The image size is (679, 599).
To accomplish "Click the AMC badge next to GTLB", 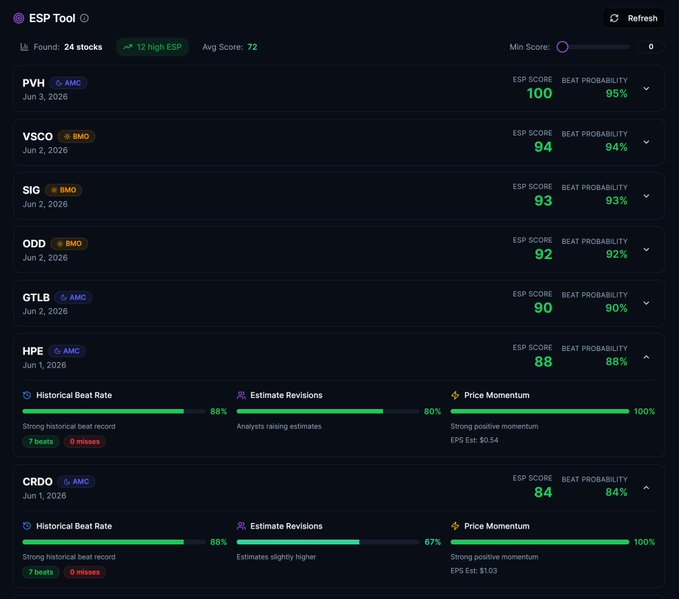I will coord(73,298).
